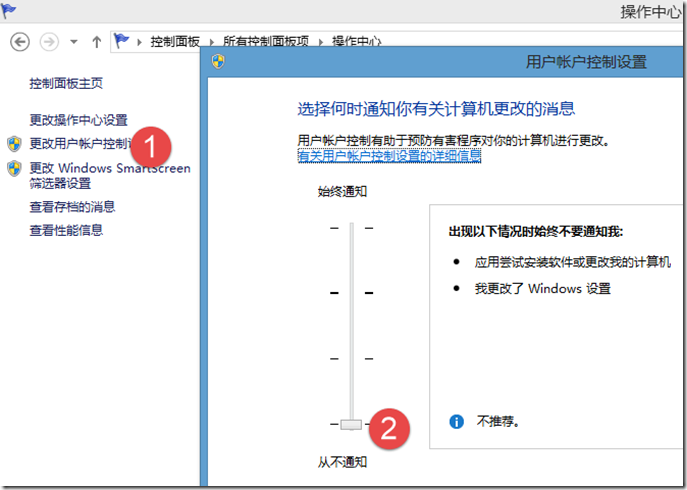
Task: Click the flag icon in the address bar
Action: tap(121, 41)
